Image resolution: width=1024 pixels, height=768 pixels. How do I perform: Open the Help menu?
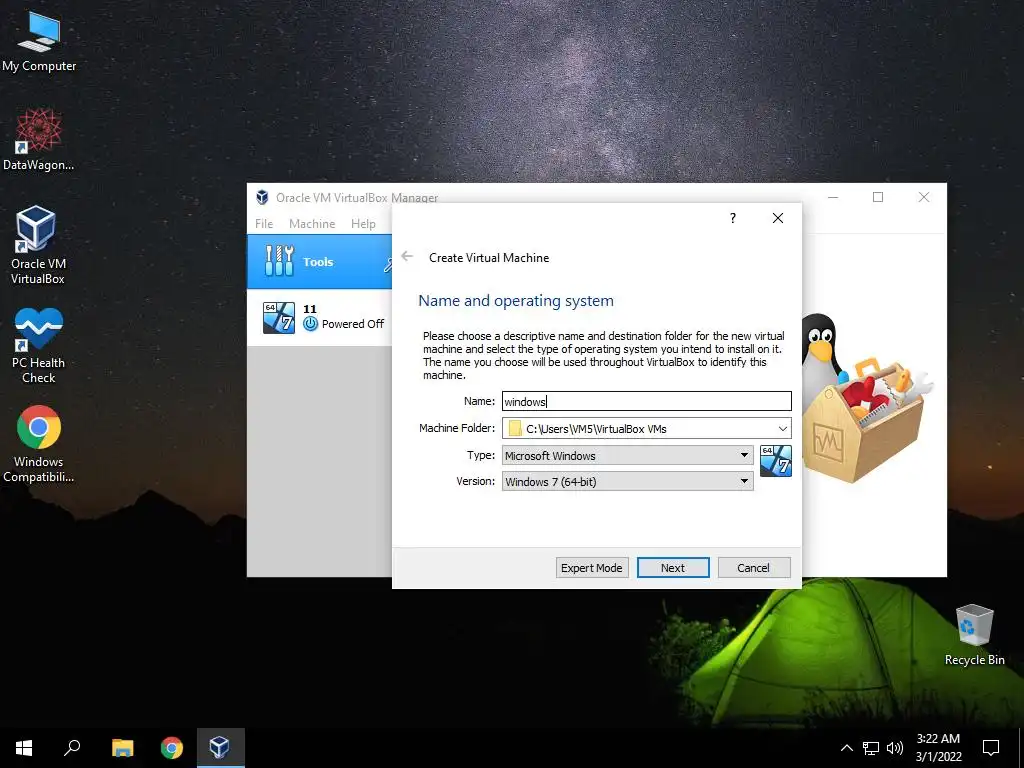click(x=363, y=223)
